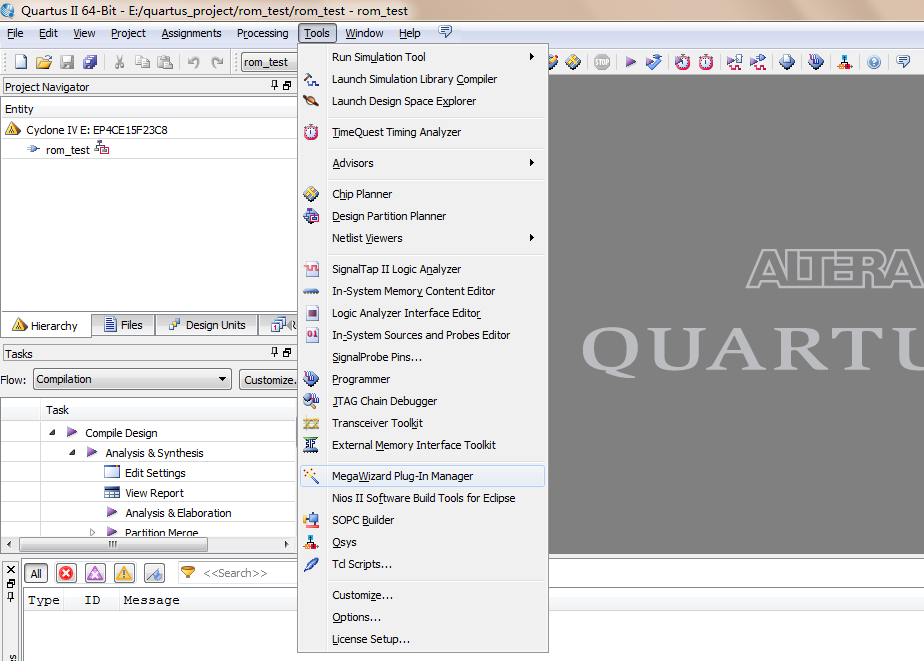Image resolution: width=924 pixels, height=661 pixels.
Task: Float the Project Navigator panel window
Action: pyautogui.click(x=287, y=85)
